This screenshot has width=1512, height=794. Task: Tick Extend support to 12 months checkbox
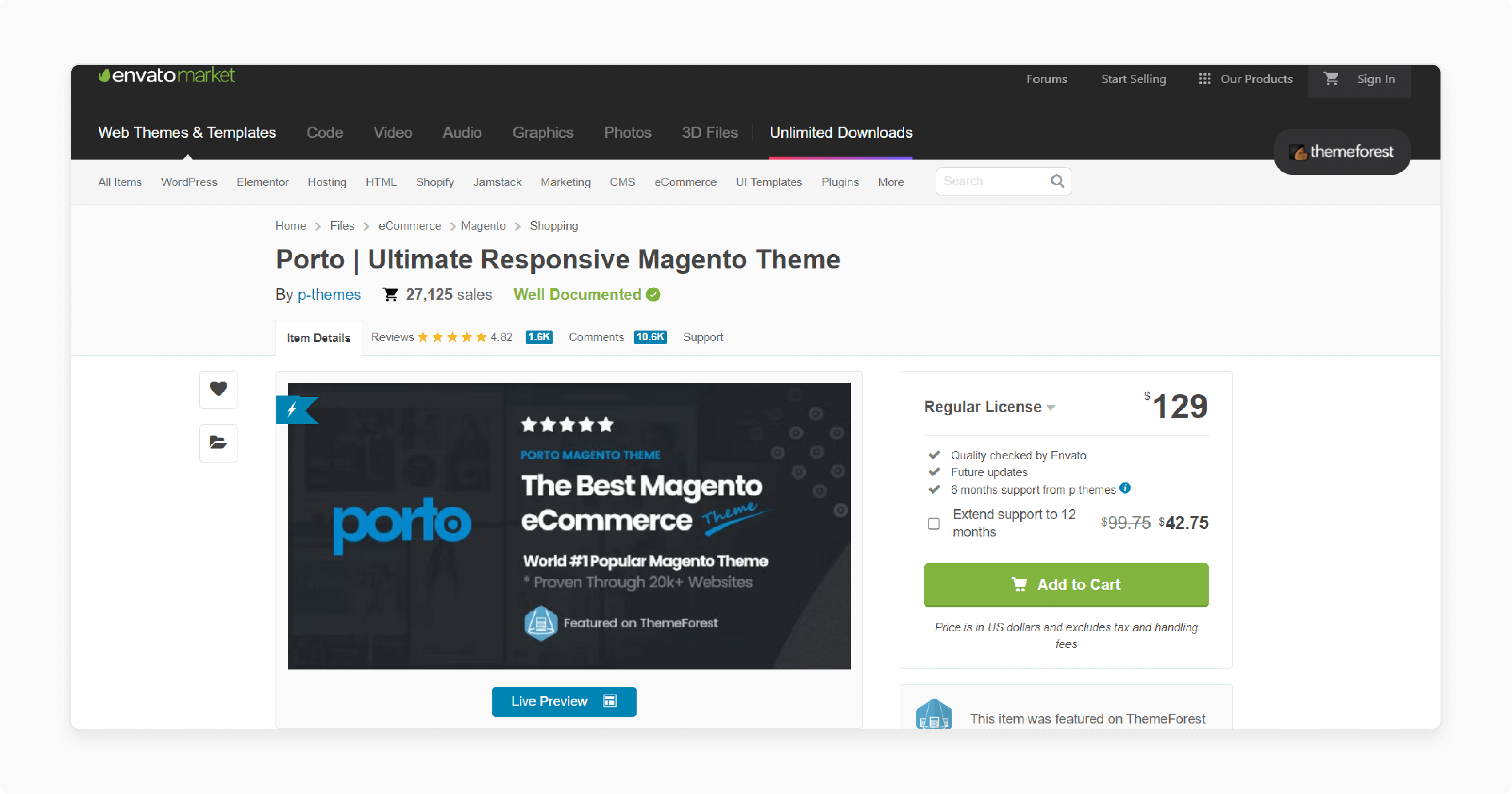point(933,523)
